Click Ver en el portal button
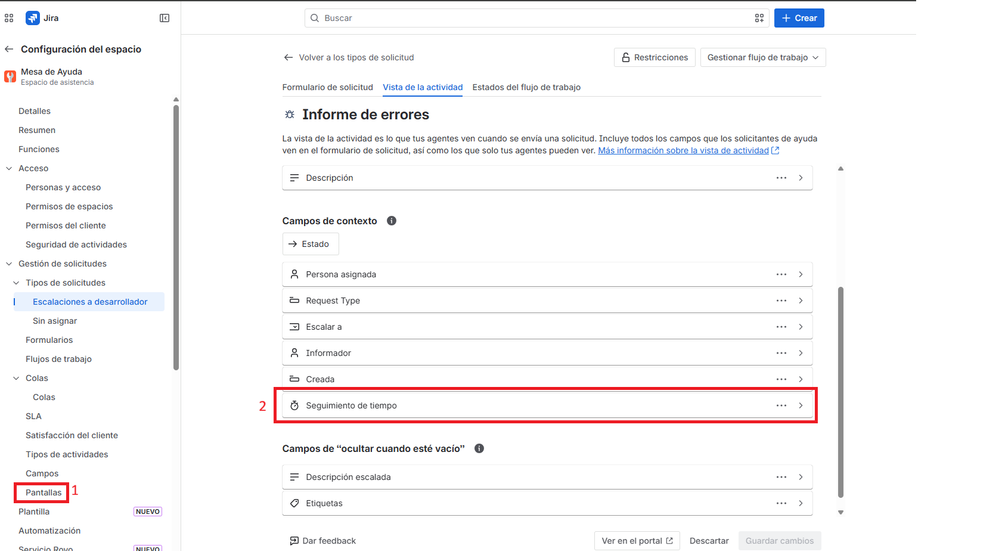The image size is (999, 551). [636, 541]
